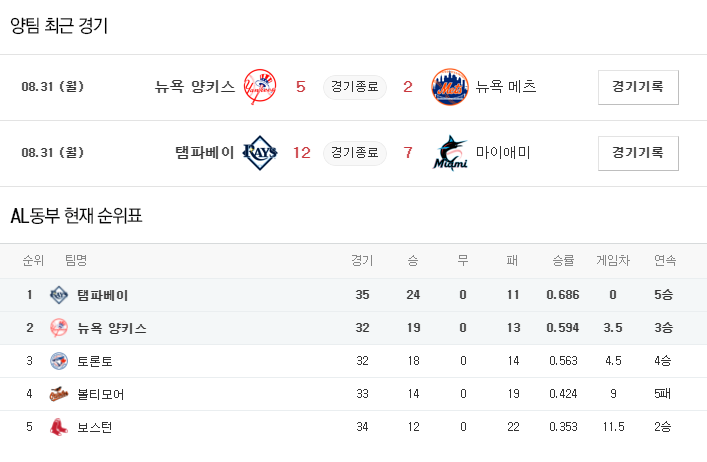
Task: Select 뉴욕 양키스 team name in standings
Action: click(x=111, y=328)
